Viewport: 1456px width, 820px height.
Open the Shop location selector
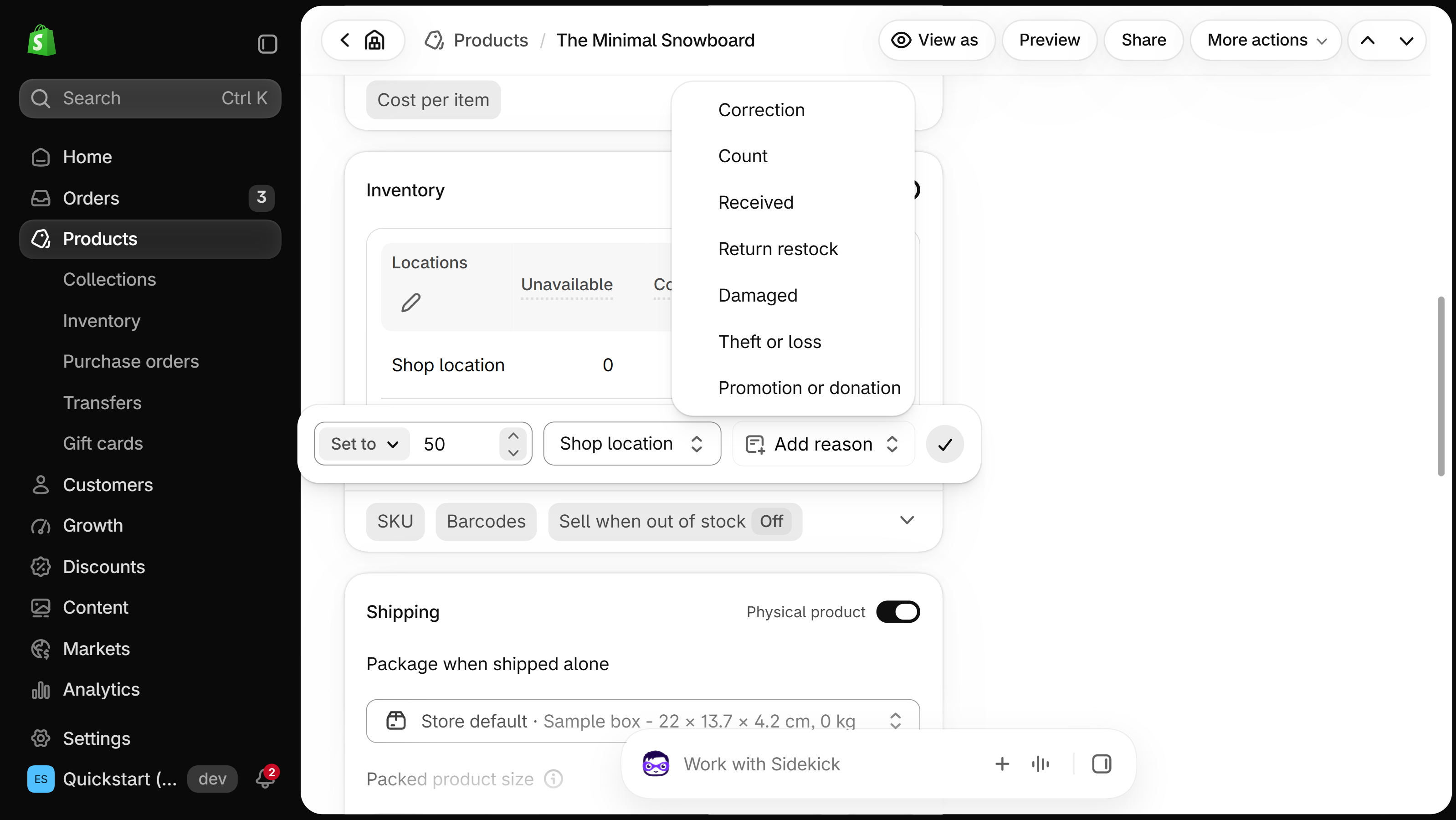coord(632,444)
